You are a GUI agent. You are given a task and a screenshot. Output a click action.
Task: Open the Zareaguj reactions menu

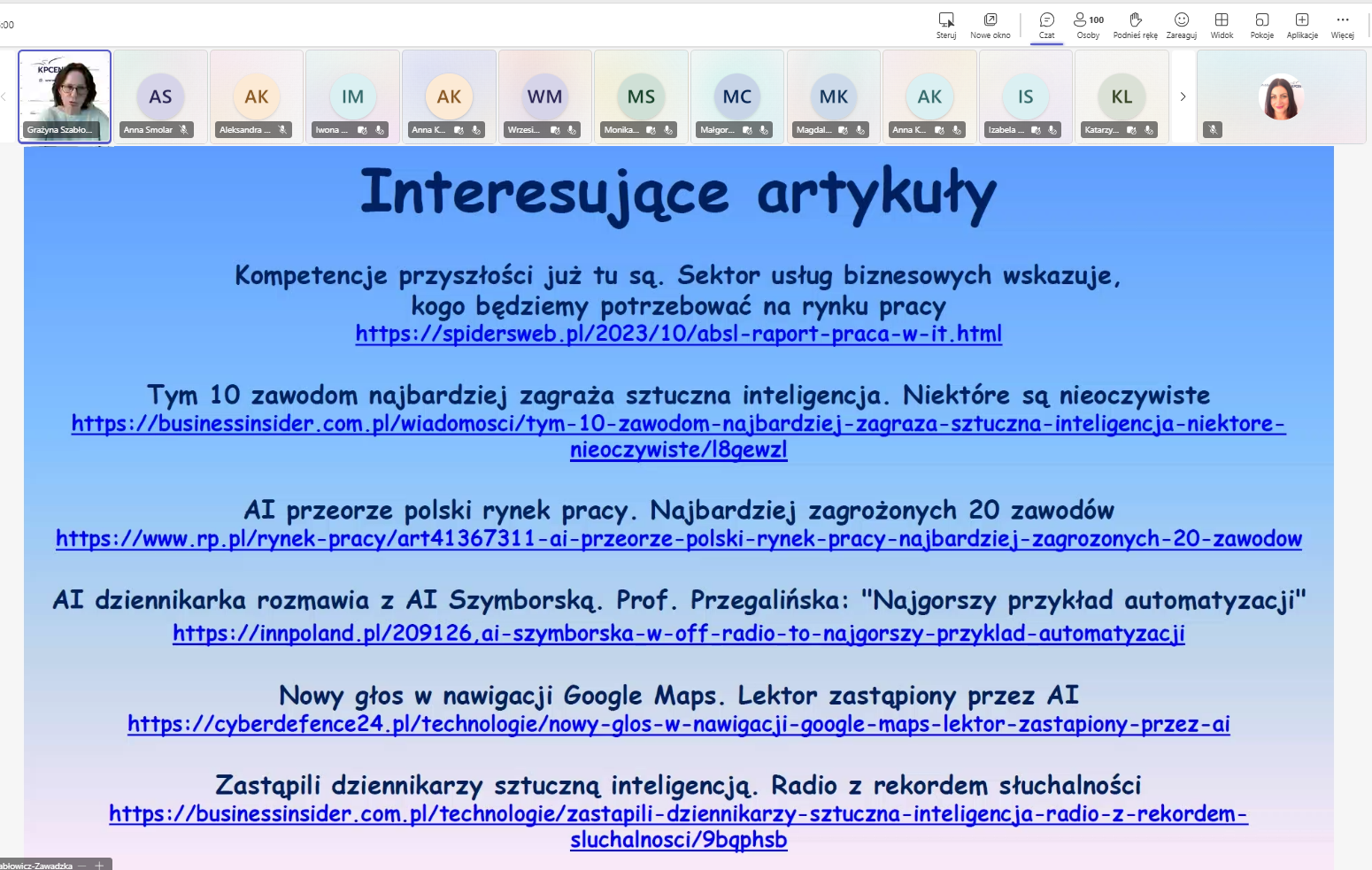1181,26
